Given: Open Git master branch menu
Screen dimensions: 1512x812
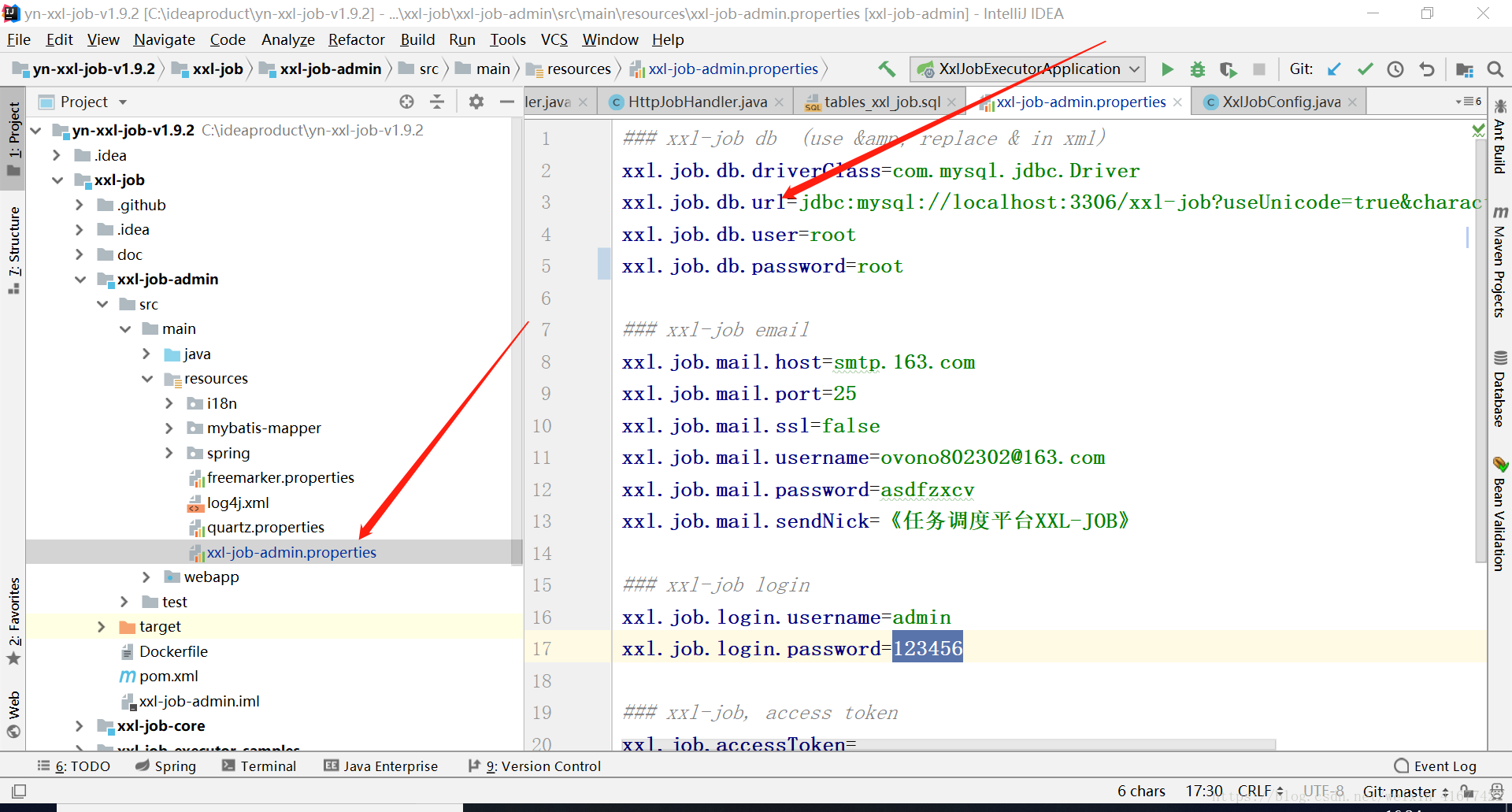Looking at the screenshot, I should (x=1406, y=791).
